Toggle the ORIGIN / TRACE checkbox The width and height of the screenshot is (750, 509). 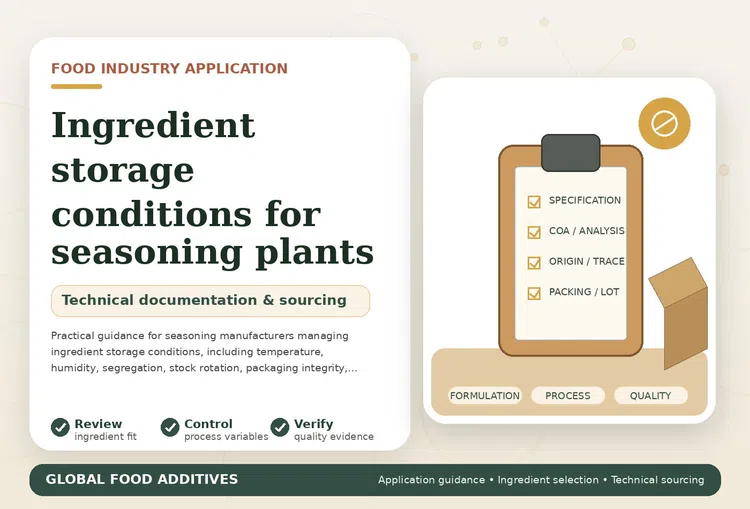click(534, 263)
